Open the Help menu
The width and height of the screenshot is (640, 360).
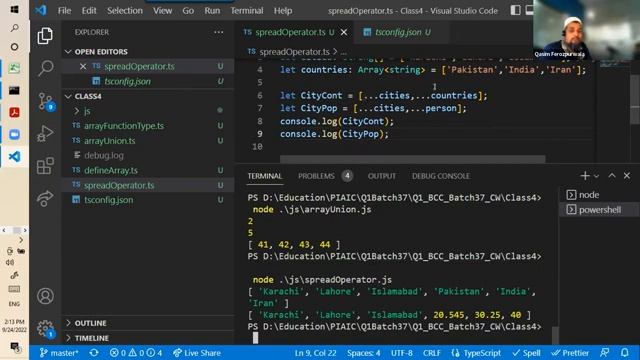click(x=283, y=11)
